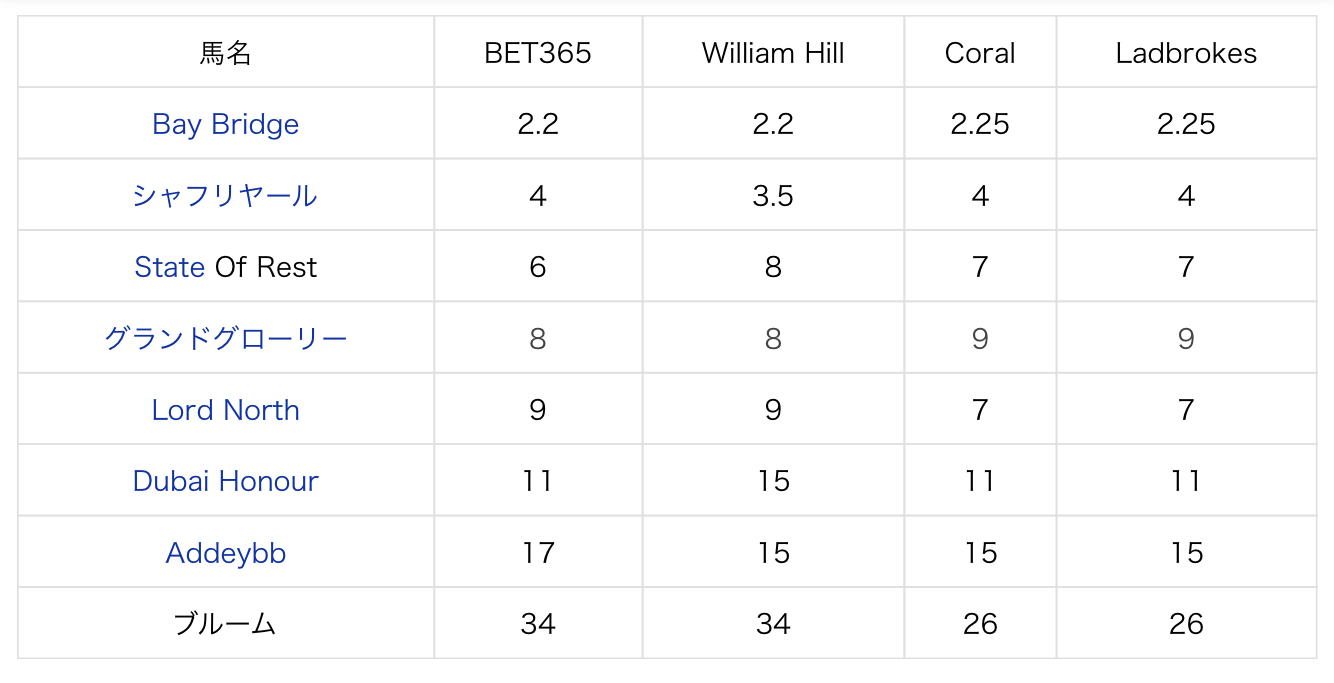Select the グランドグローリー link
This screenshot has width=1334, height=683.
click(225, 339)
